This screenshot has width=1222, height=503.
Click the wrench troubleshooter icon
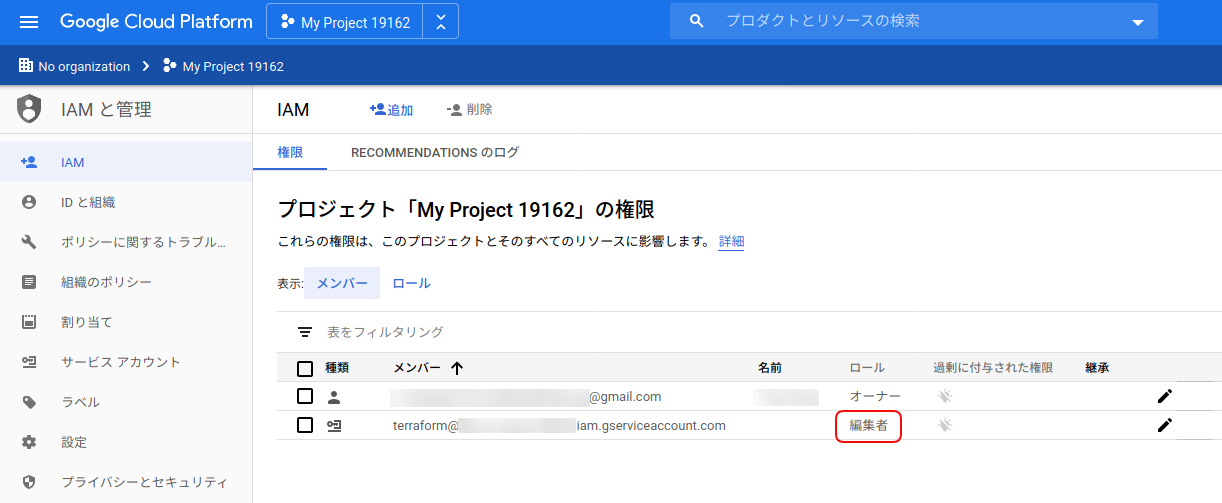29,242
